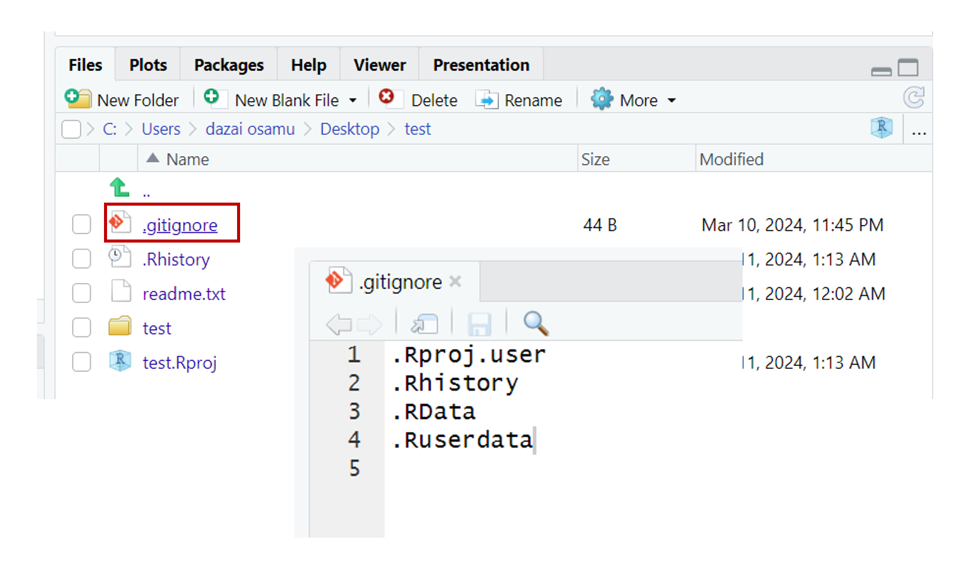Click the Delete file icon

[x=386, y=99]
